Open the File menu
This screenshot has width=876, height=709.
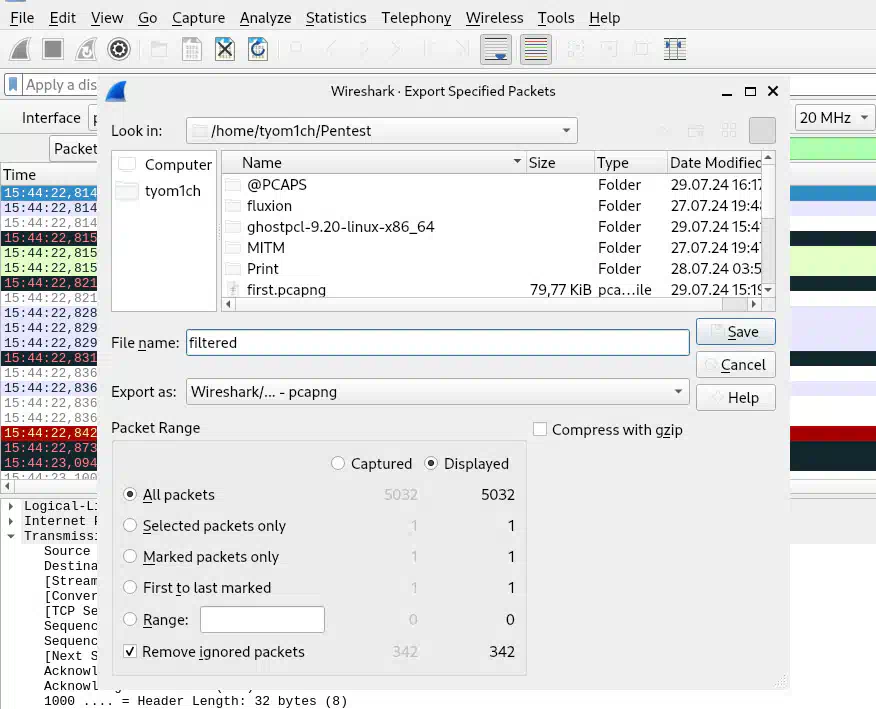click(x=22, y=18)
